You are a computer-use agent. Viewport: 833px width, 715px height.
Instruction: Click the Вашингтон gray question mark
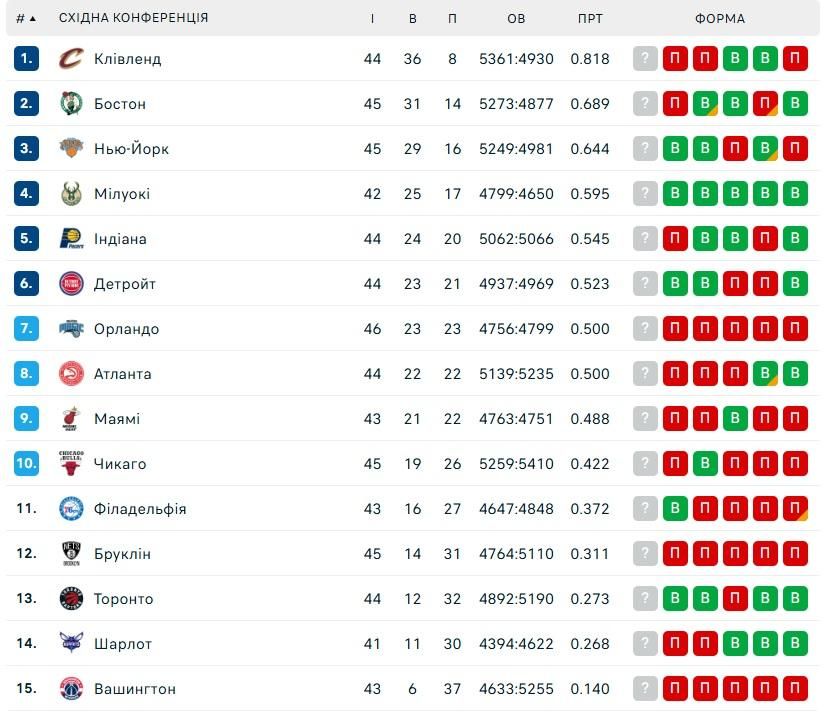[x=645, y=689]
